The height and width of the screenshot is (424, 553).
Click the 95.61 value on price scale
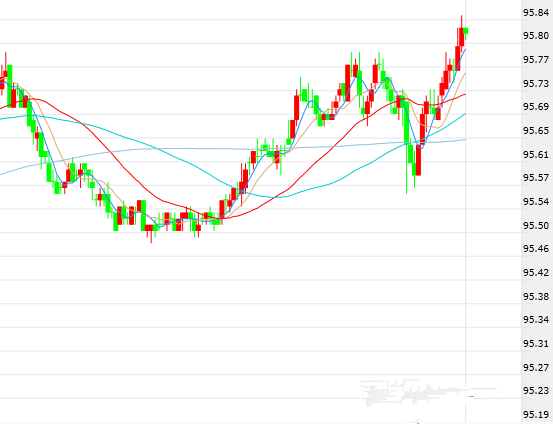tap(536, 155)
